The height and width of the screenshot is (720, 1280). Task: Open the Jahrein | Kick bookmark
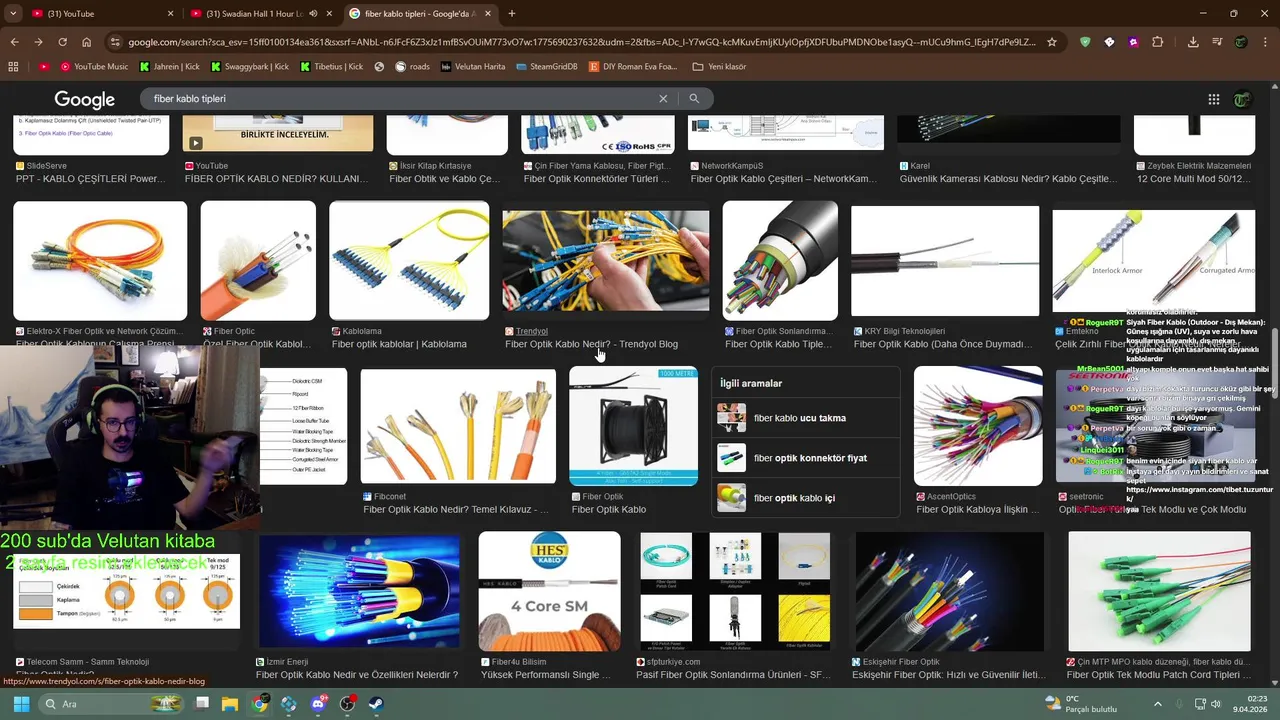(170, 66)
